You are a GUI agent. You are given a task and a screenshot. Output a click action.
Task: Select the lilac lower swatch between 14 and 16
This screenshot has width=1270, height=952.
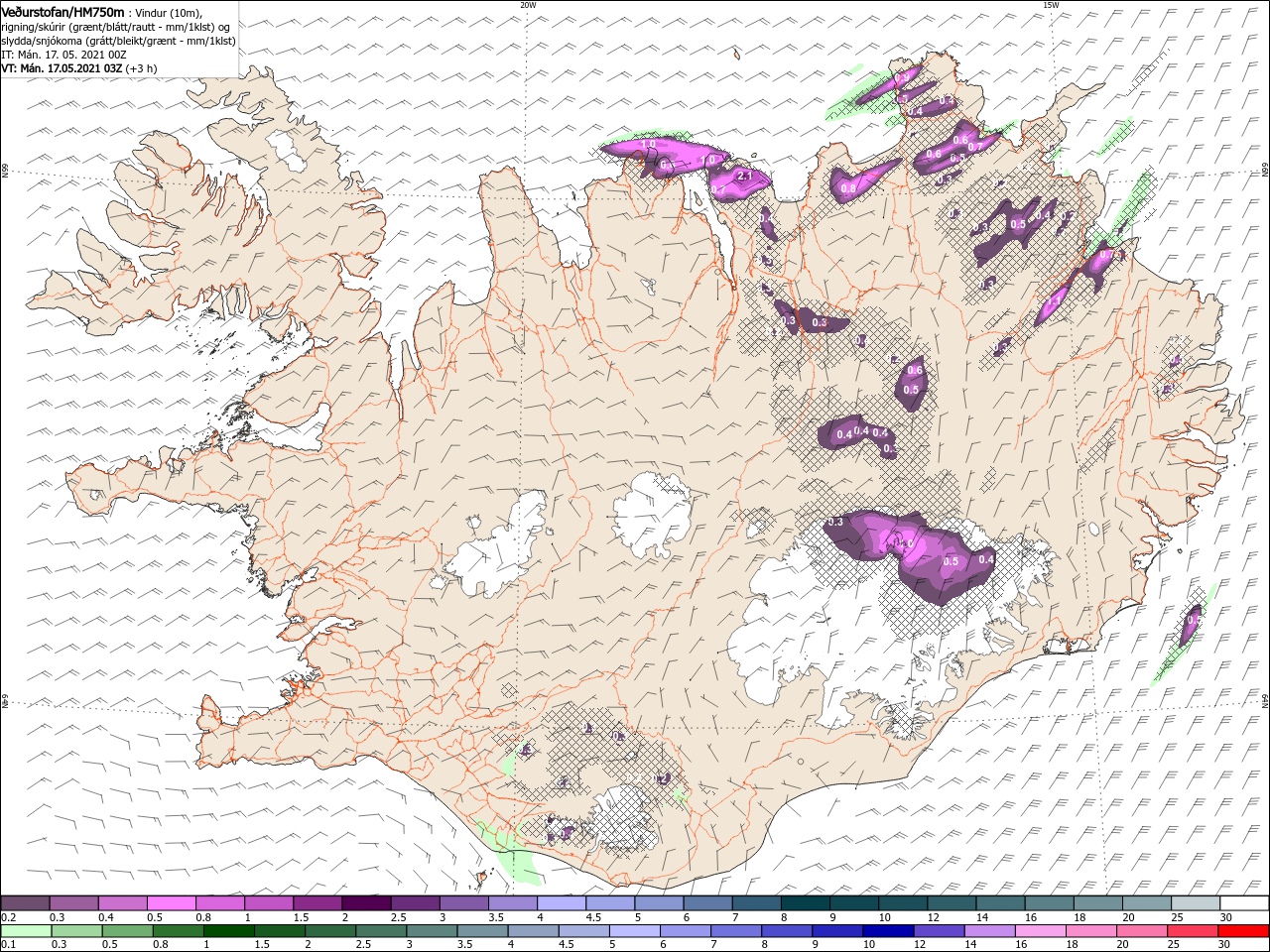[989, 931]
